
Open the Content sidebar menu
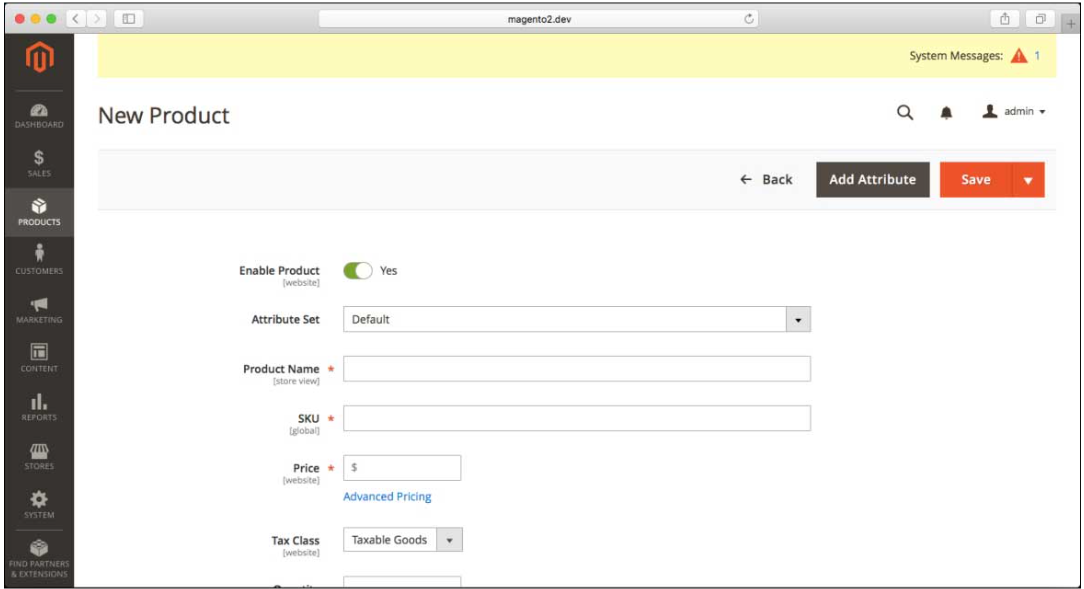pos(38,359)
